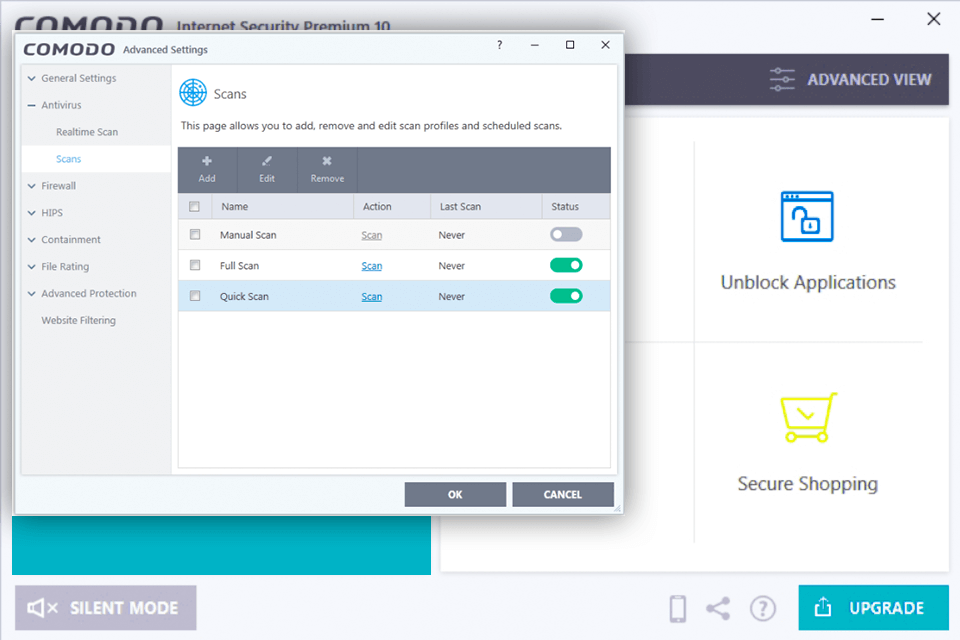Disable the Full Scan status toggle
The image size is (960, 640).
pyautogui.click(x=566, y=265)
